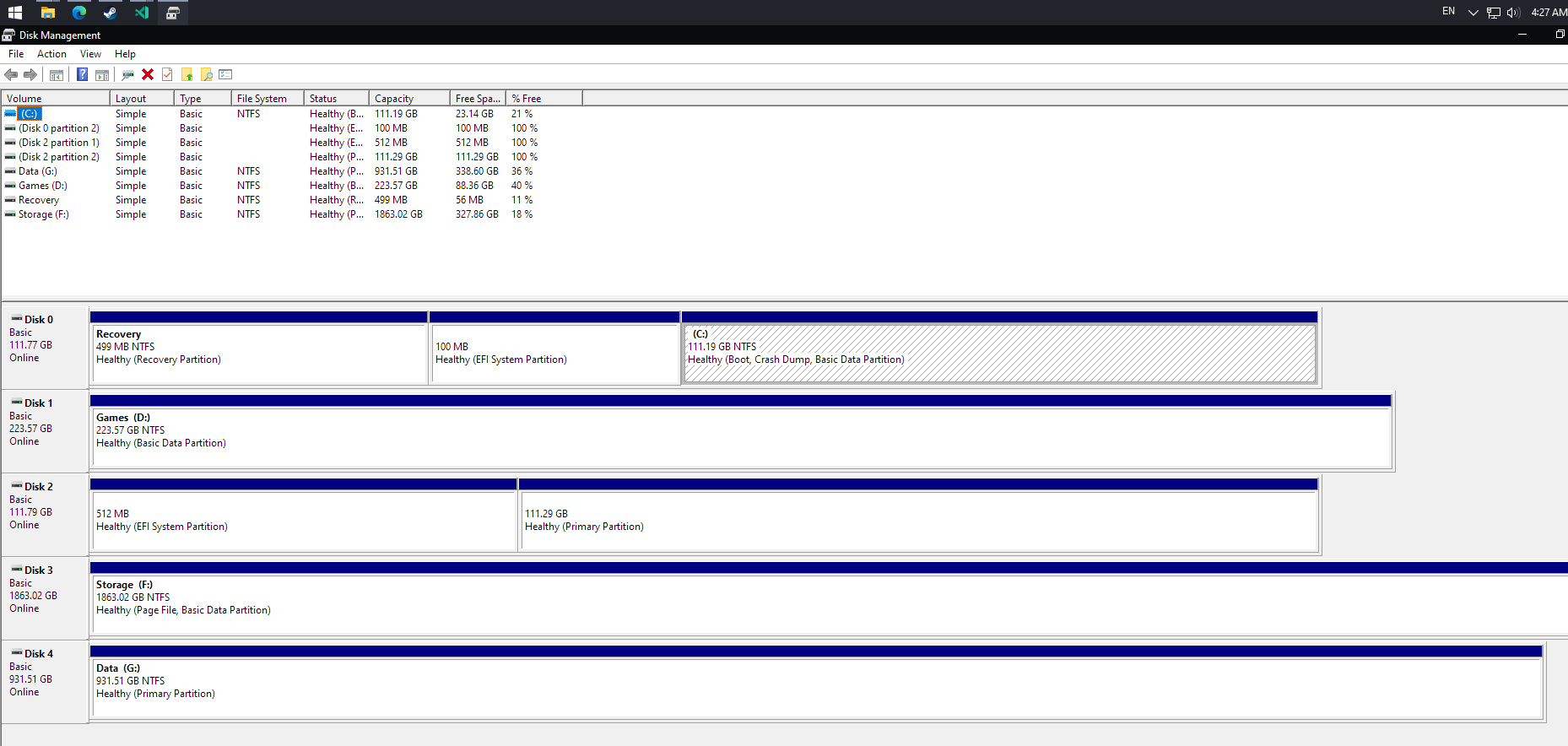The width and height of the screenshot is (1568, 746).
Task: Click the blue Help question mark icon
Action: pos(82,74)
